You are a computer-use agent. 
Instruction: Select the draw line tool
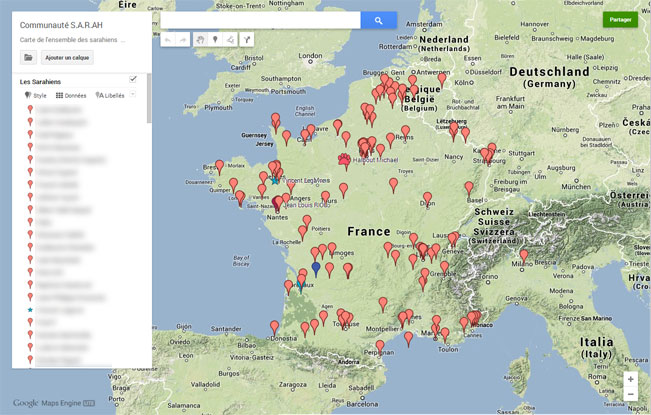[230, 39]
